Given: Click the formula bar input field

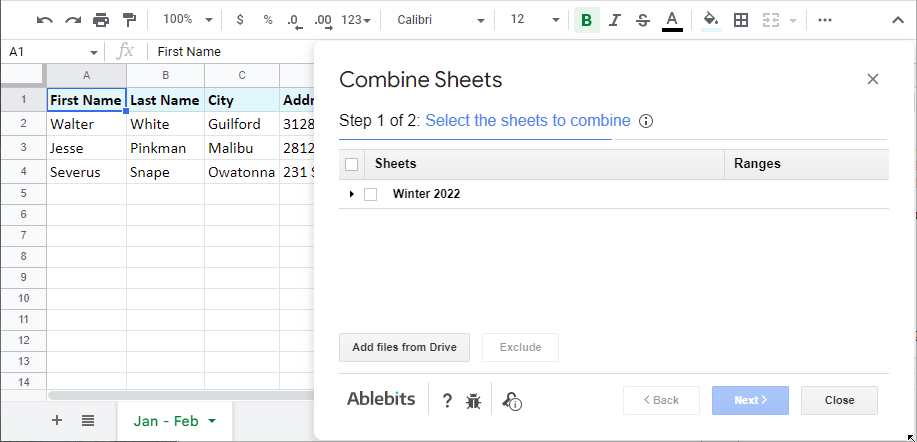Looking at the screenshot, I should [230, 51].
